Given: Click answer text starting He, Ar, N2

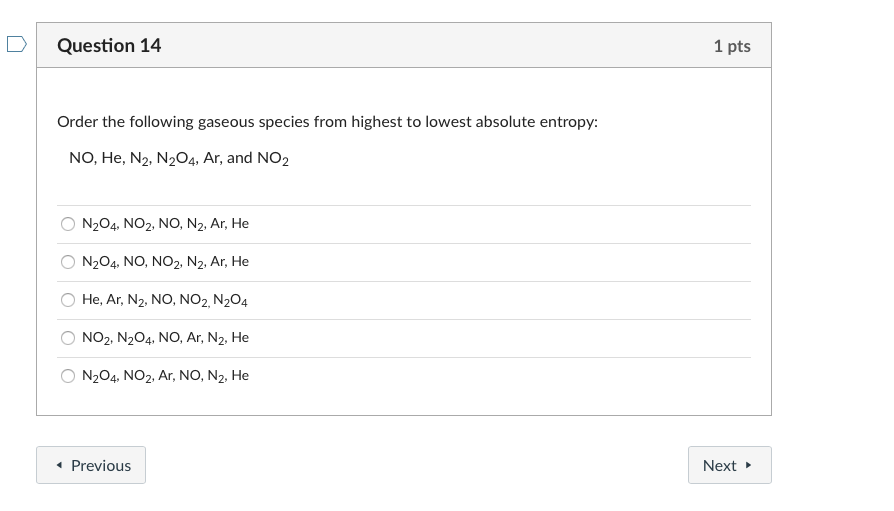Looking at the screenshot, I should 165,300.
